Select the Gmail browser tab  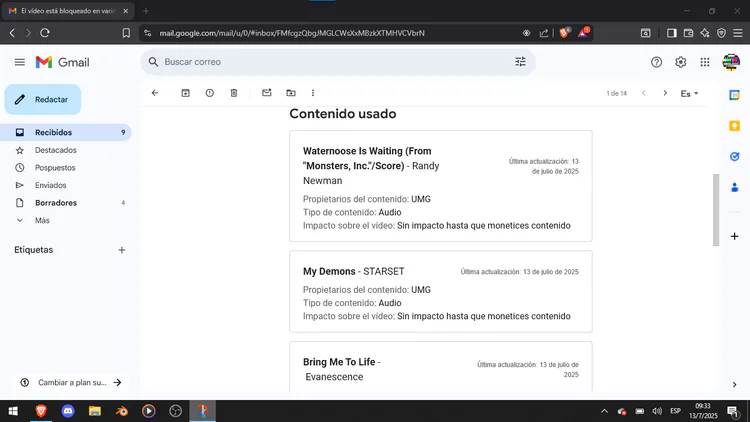pos(68,11)
